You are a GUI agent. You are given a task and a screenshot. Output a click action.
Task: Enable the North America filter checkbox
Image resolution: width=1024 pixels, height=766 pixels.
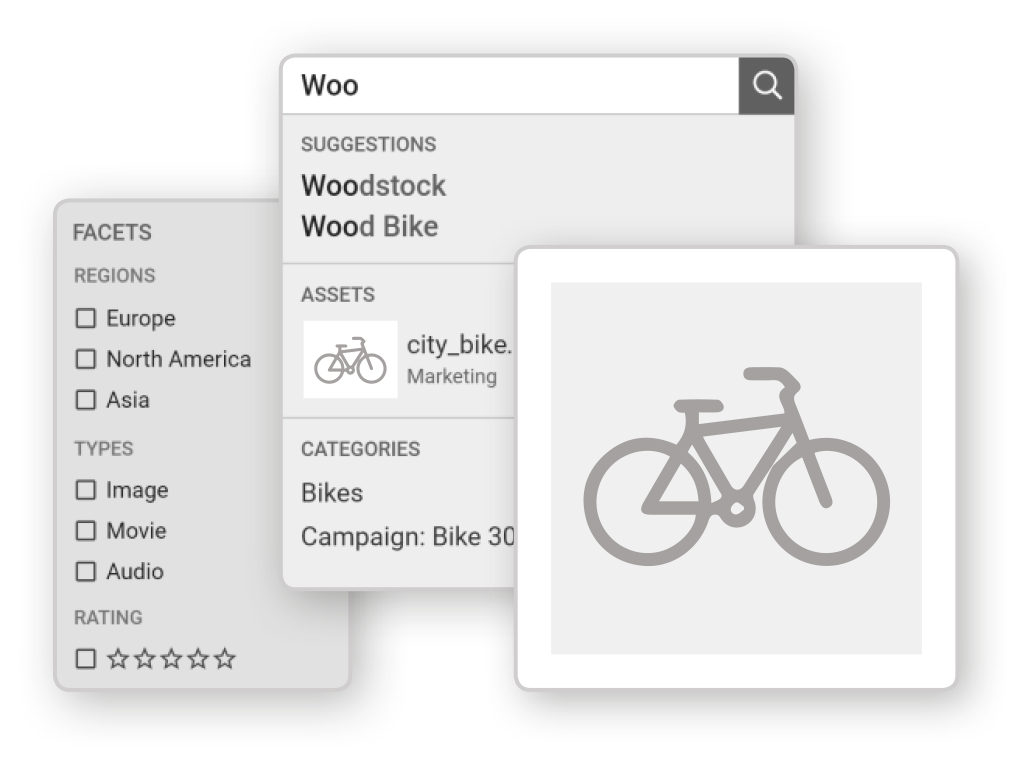86,359
